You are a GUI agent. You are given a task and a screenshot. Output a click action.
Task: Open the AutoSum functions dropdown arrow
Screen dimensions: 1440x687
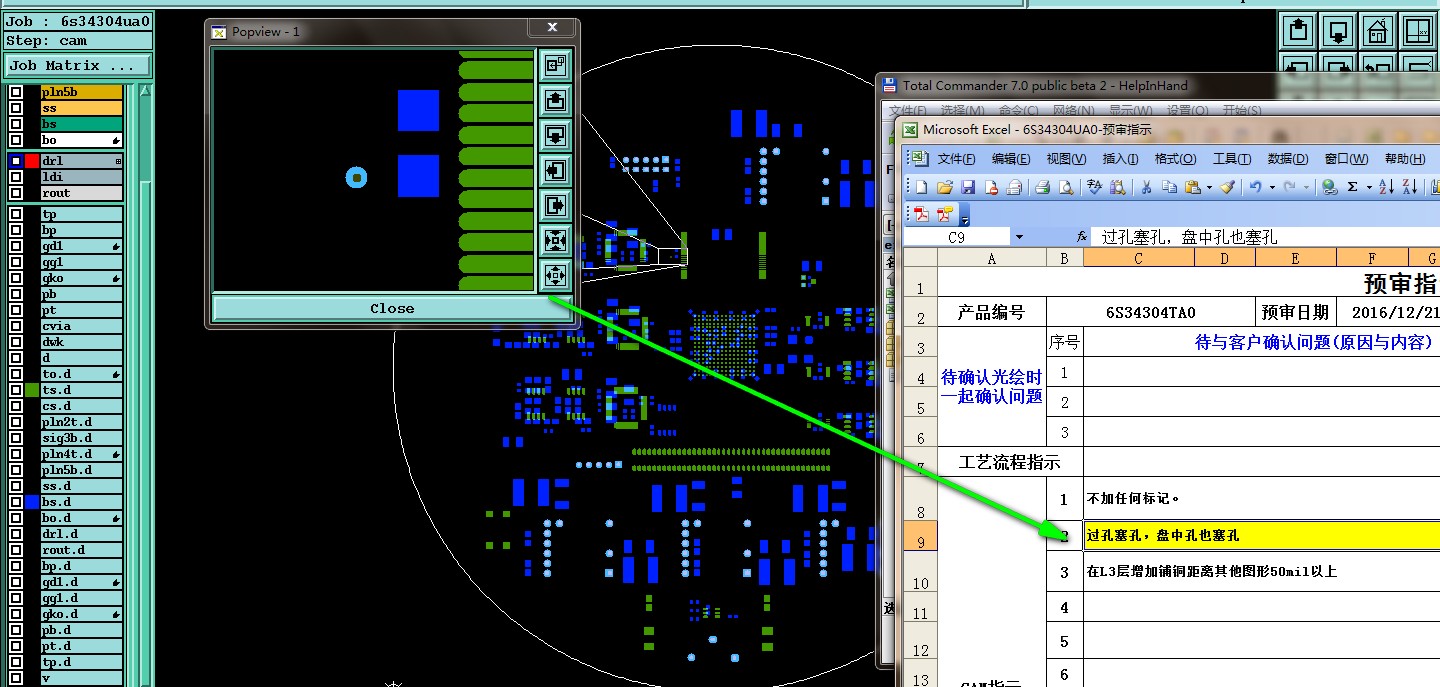pos(1369,187)
